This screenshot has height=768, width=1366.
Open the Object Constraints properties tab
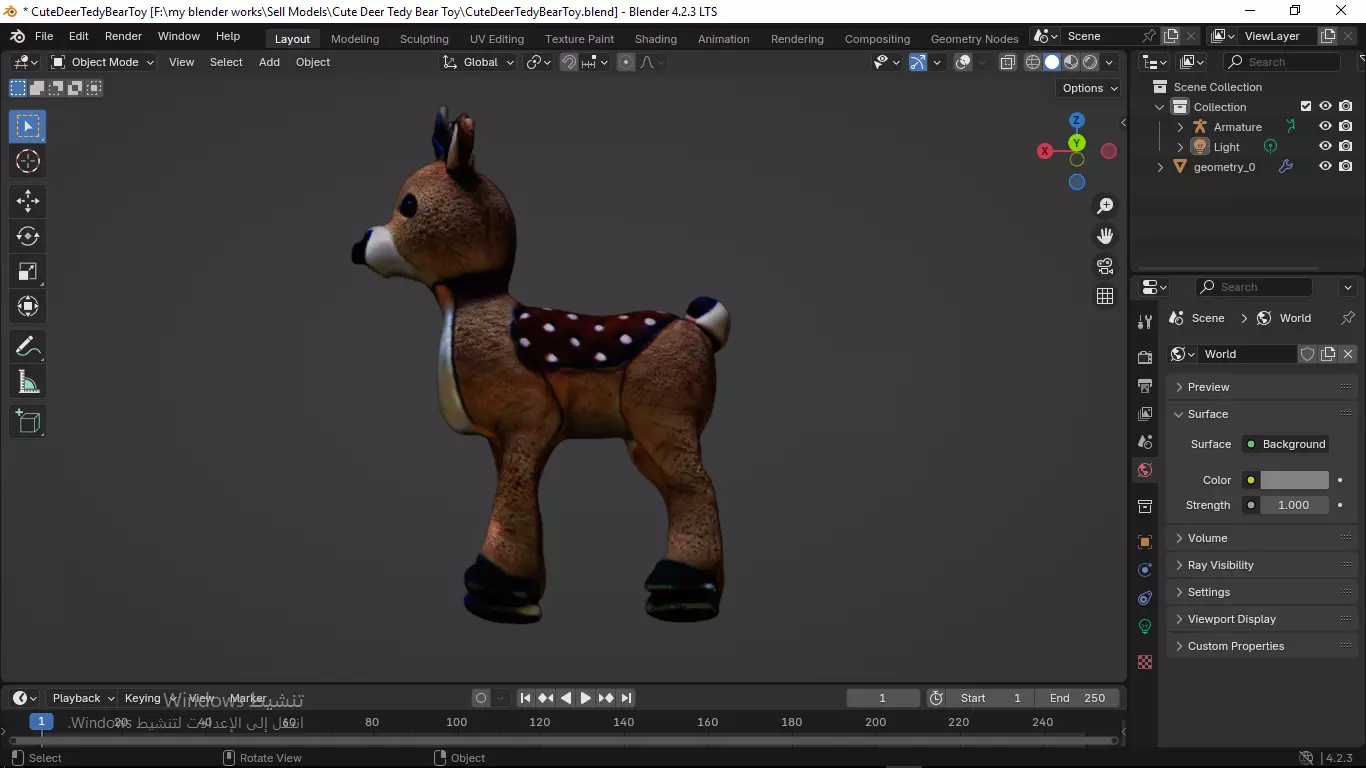pos(1145,598)
